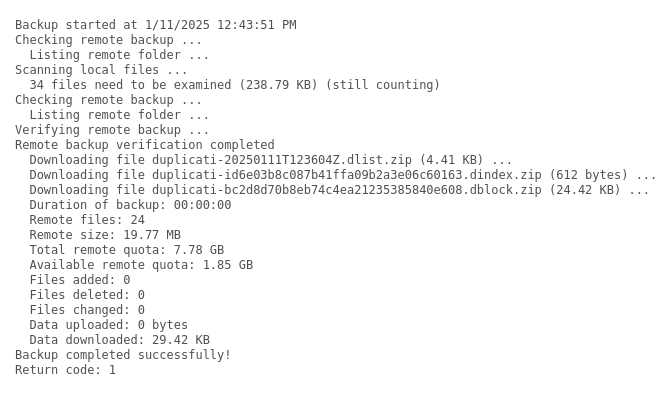Click the 'Verifying remote backup' line
This screenshot has height=396, width=666.
click(x=112, y=130)
